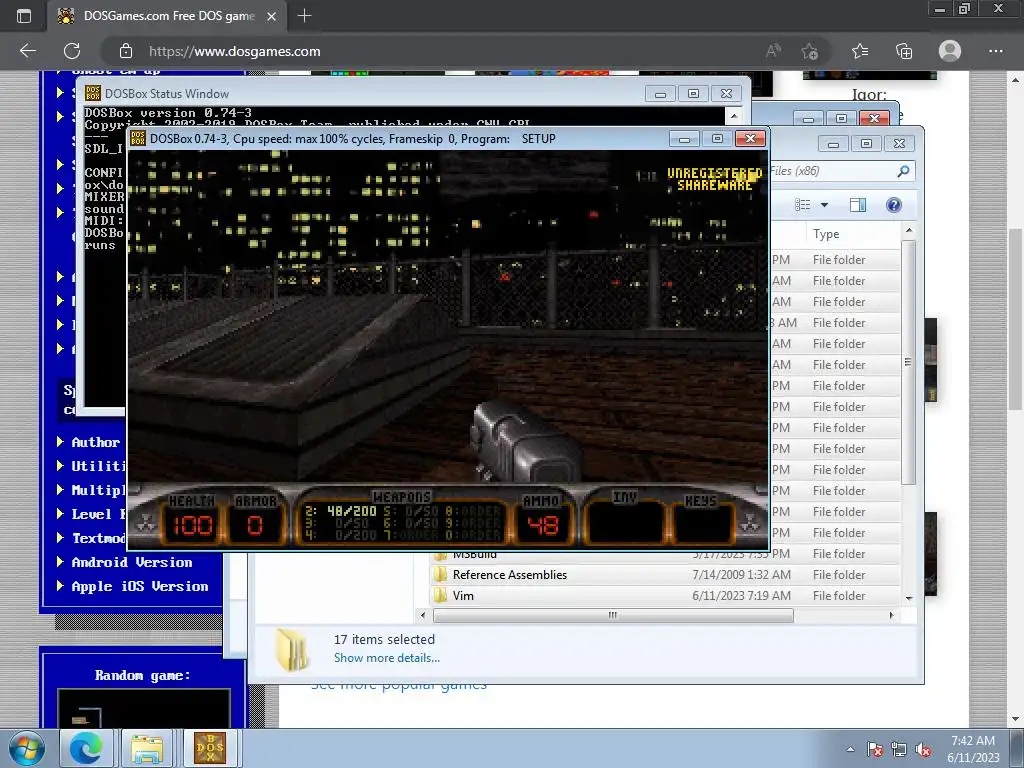This screenshot has height=768, width=1024.
Task: Click Explorer horizontal scroll left arrow
Action: 423,615
